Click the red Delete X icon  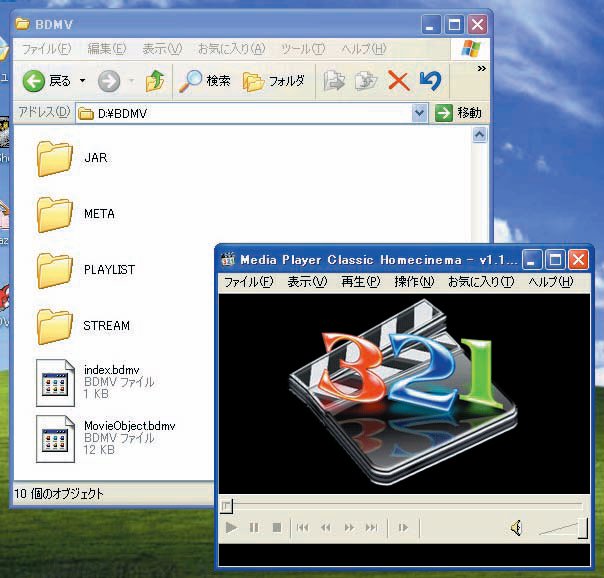399,81
